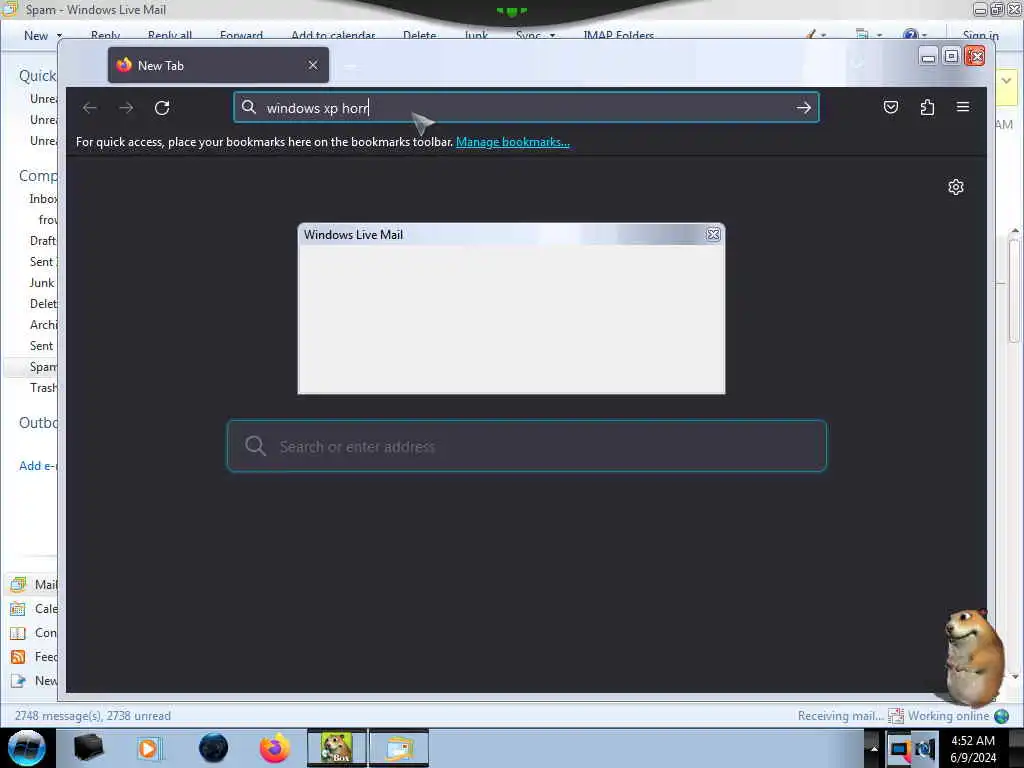Select Drafts folder in Live Mail

(x=43, y=240)
